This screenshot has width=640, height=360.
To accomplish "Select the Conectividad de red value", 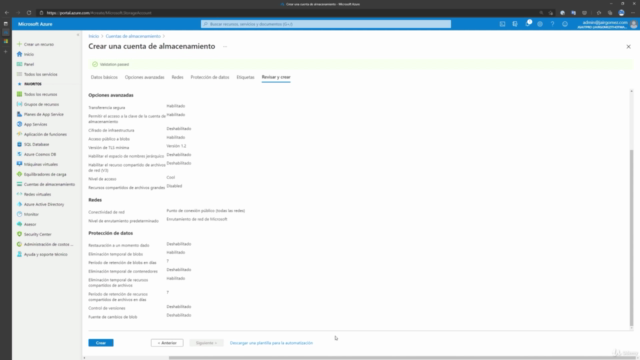I will 206,211.
